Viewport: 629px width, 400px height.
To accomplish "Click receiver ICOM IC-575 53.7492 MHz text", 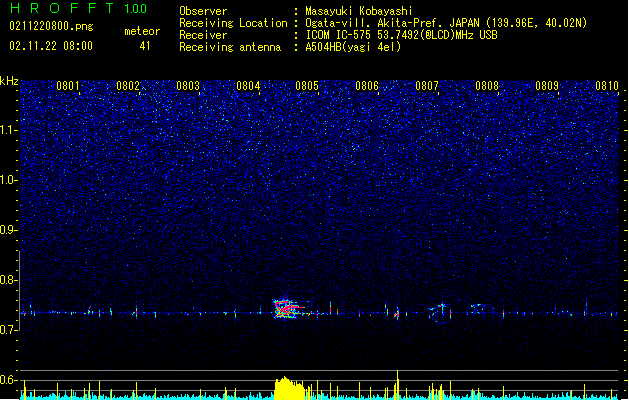I will click(x=402, y=35).
